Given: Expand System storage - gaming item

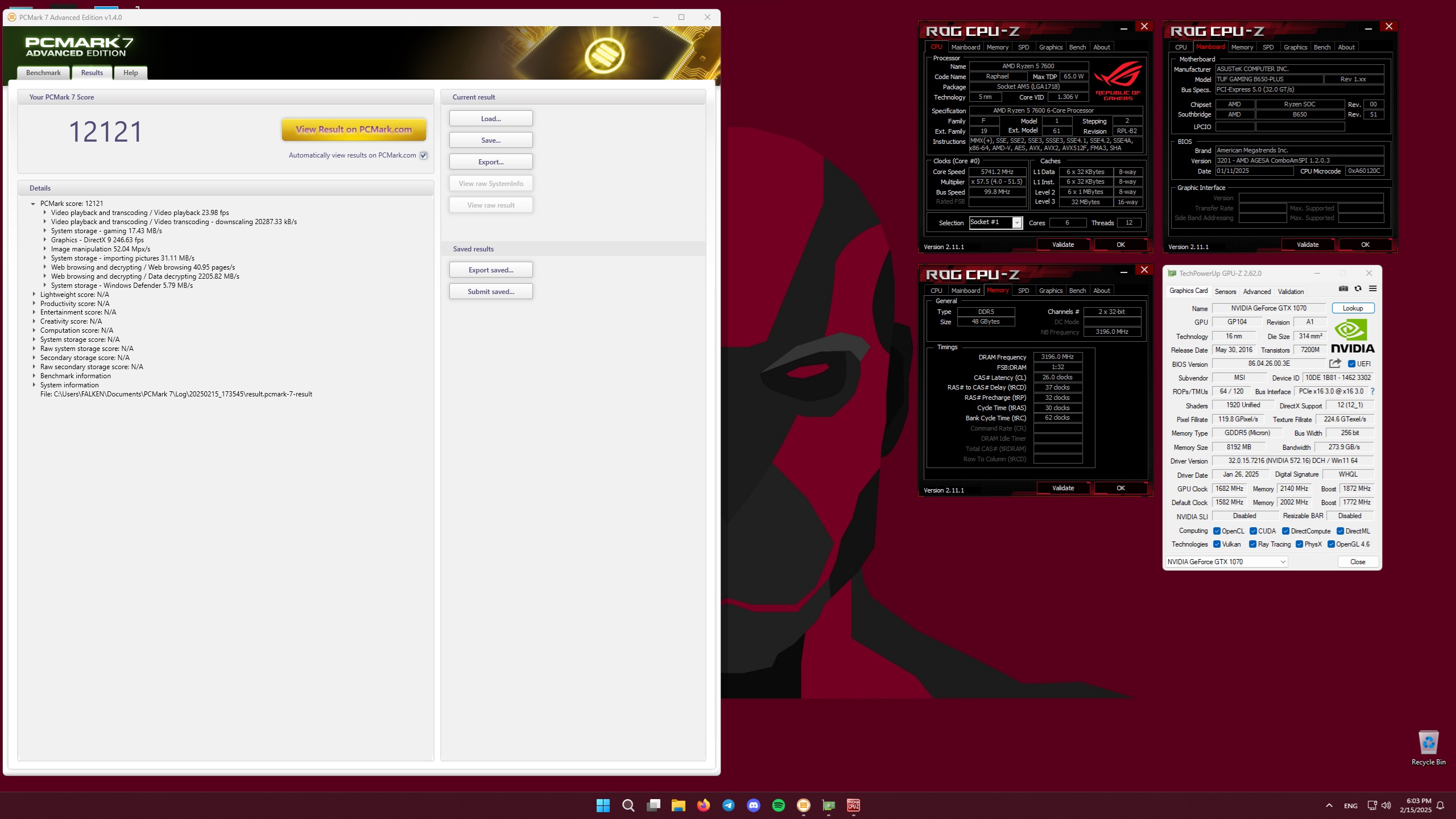Looking at the screenshot, I should pos(45,231).
